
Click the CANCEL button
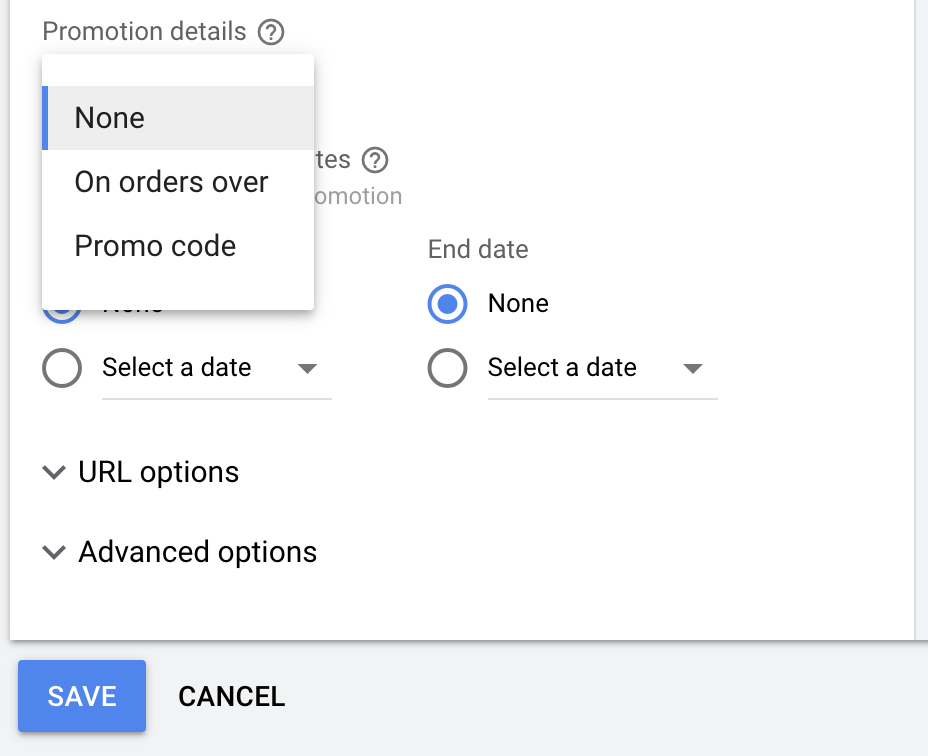(x=231, y=696)
